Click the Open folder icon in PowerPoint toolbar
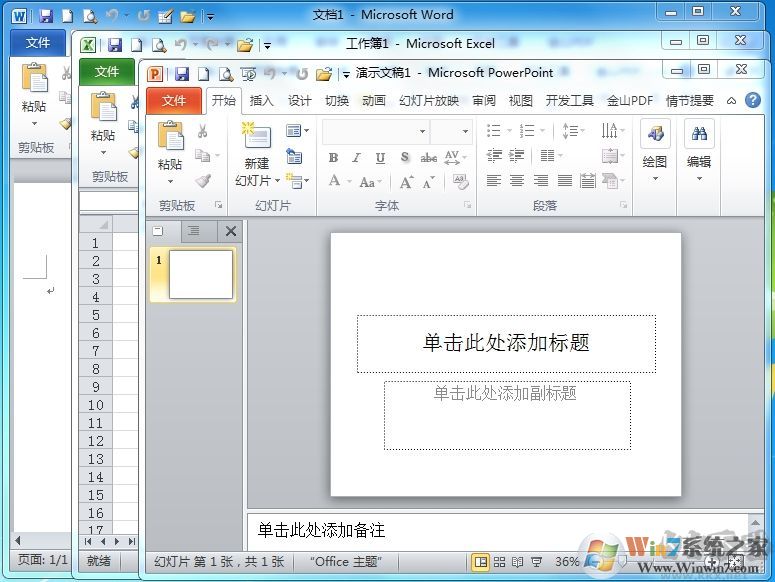Viewport: 775px width, 582px height. tap(324, 74)
